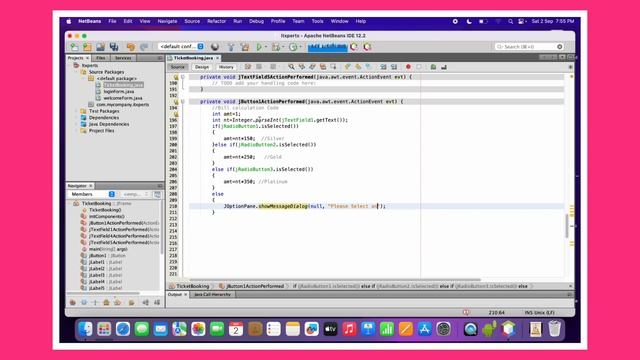Open the Run Project arrow dropdown

266,47
